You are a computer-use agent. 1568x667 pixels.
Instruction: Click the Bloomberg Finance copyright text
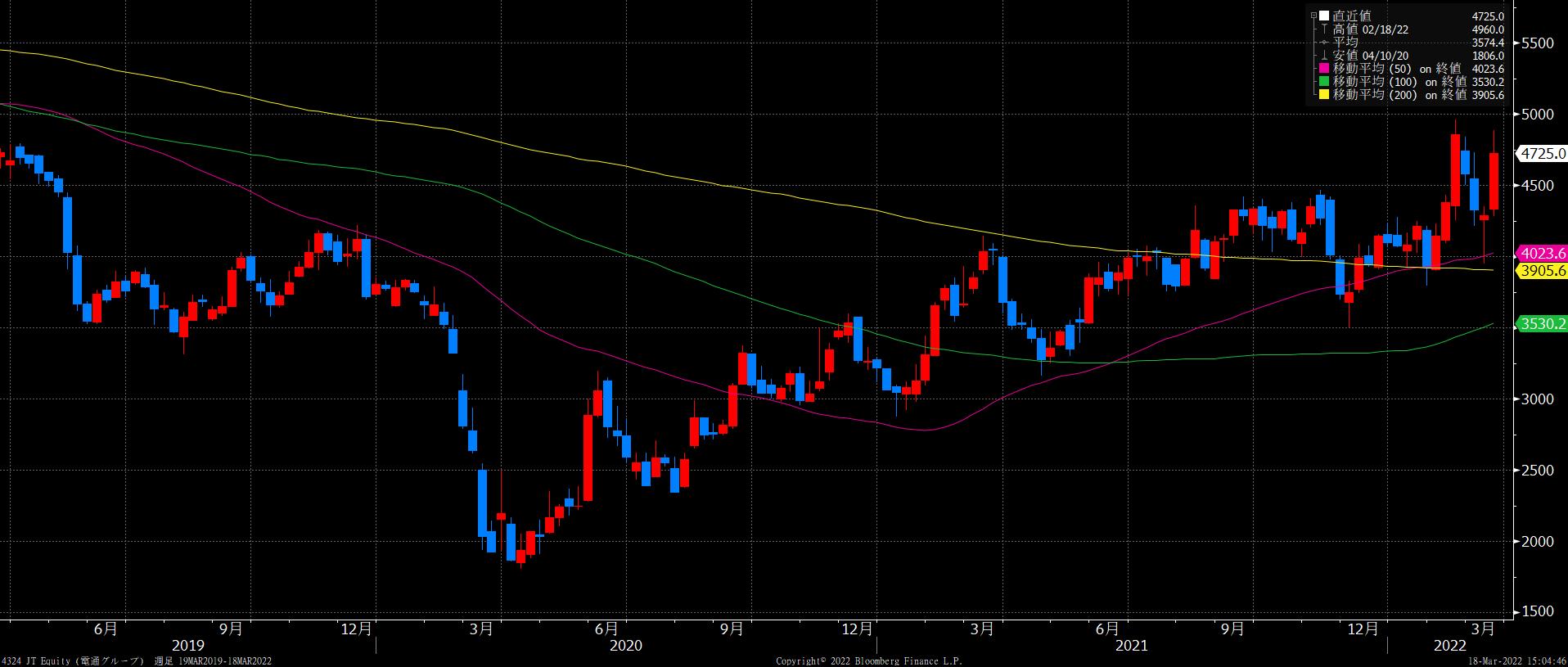tap(868, 660)
